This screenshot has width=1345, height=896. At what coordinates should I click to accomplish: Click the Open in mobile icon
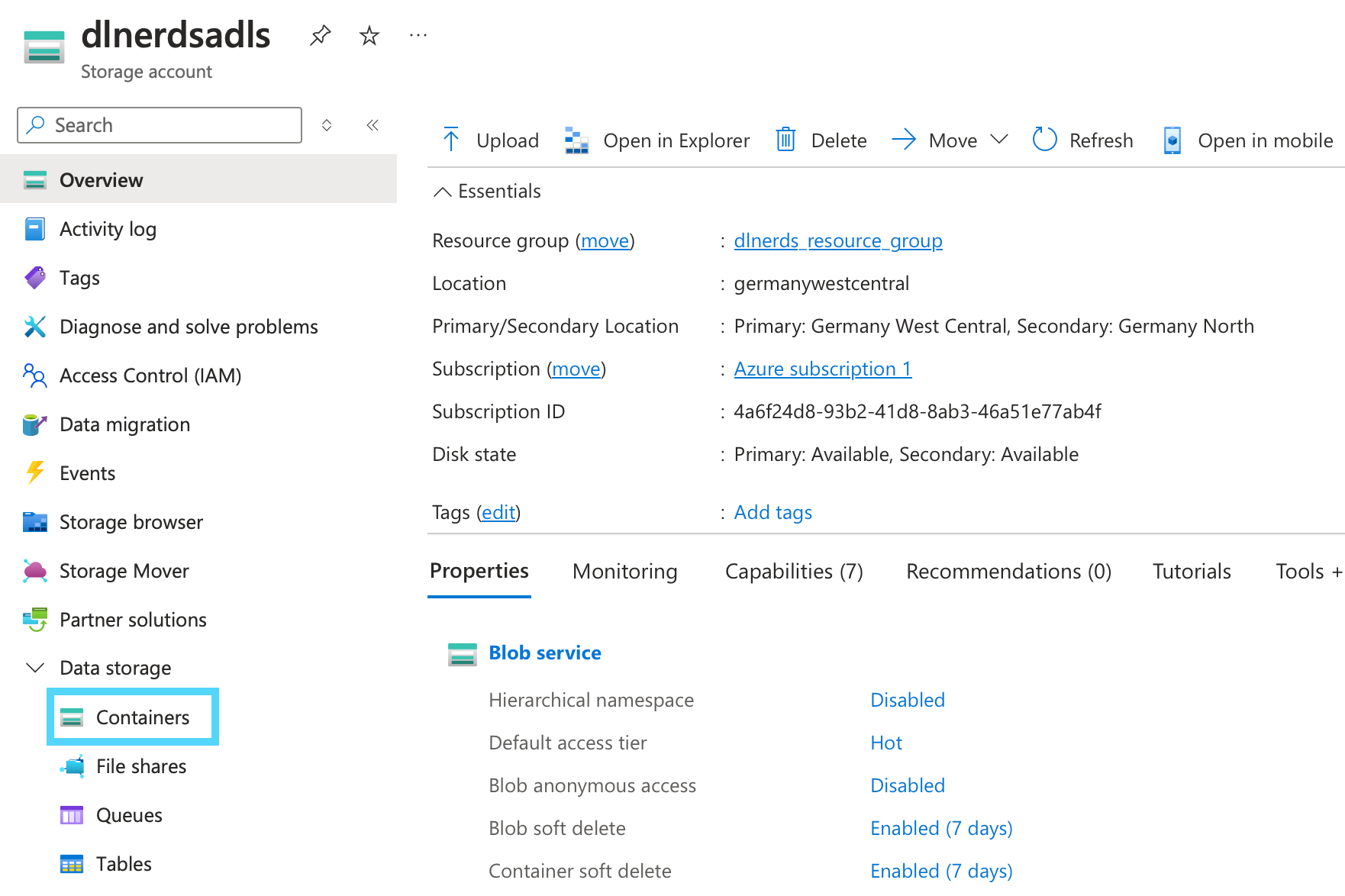coord(1172,140)
